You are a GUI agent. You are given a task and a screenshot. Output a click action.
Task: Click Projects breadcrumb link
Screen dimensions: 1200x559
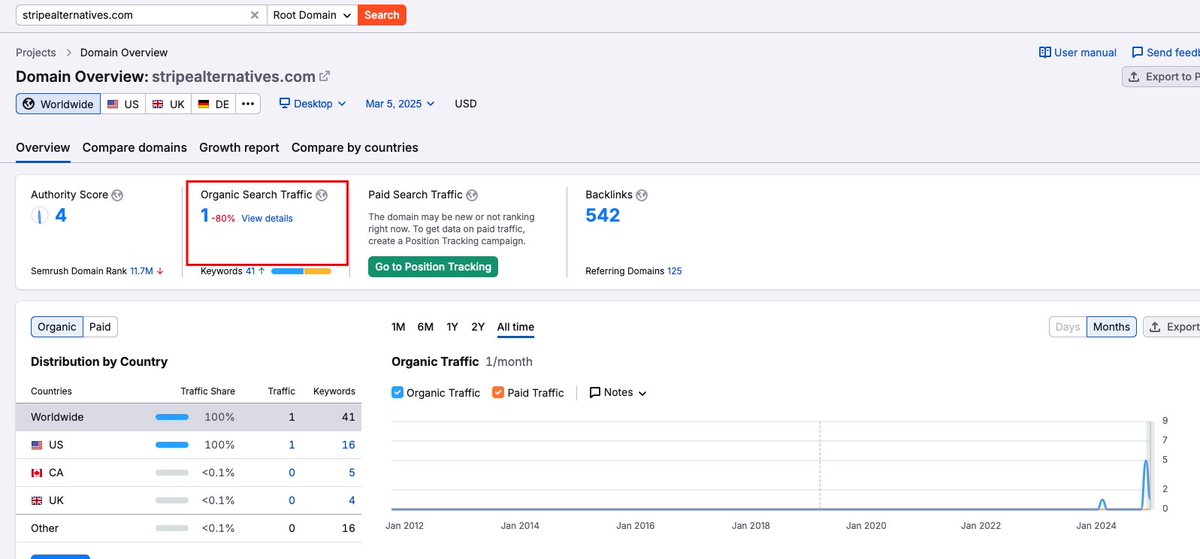[x=36, y=52]
